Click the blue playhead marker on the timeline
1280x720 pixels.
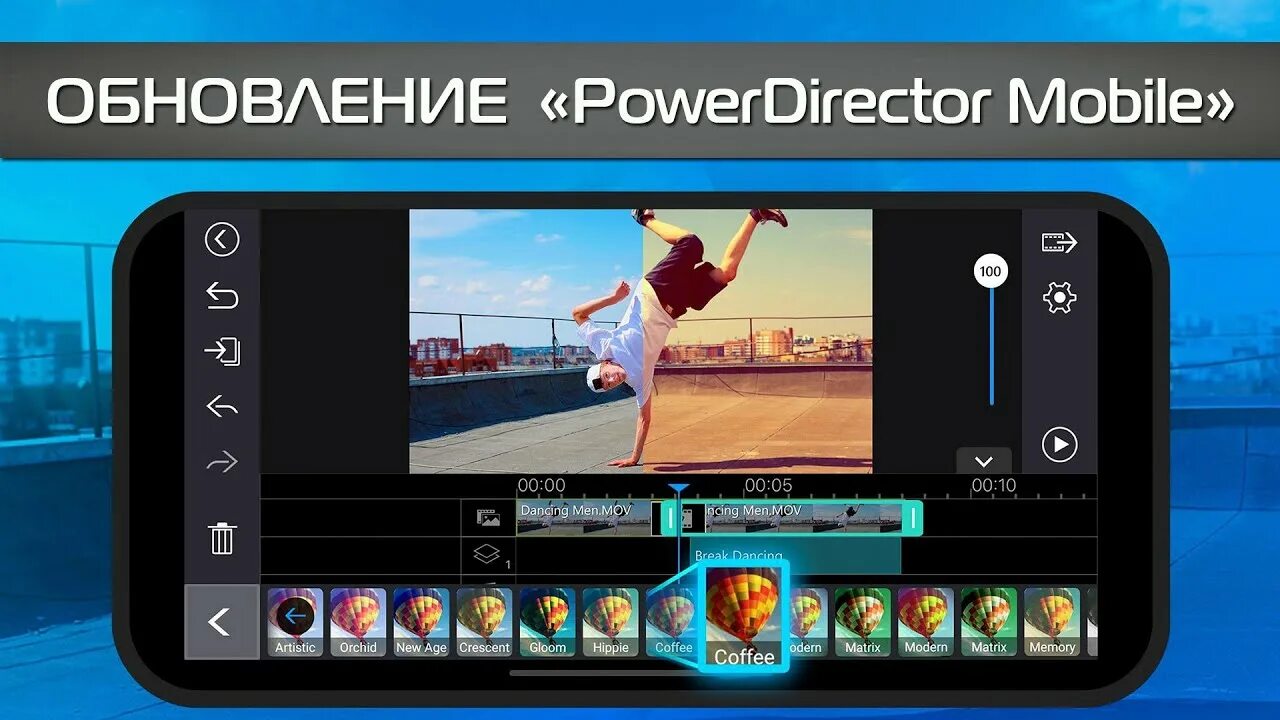679,489
